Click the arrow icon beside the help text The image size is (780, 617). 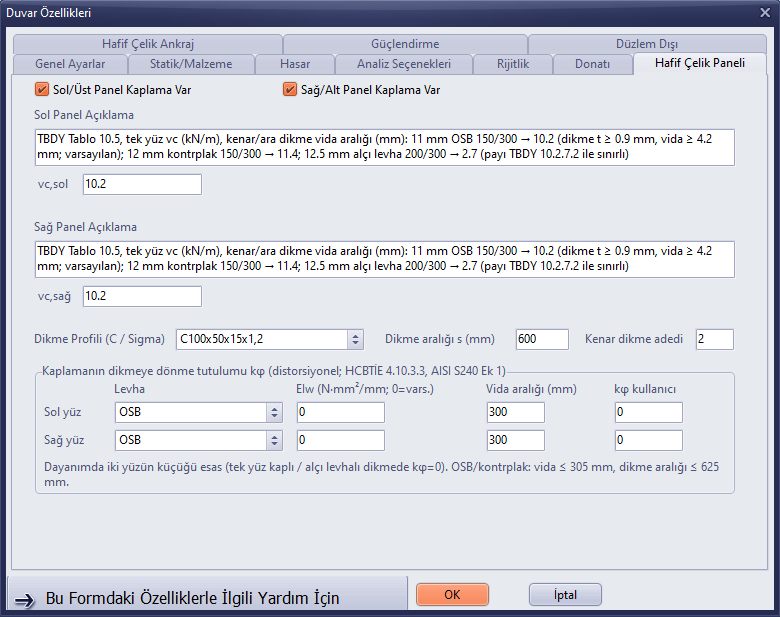(x=24, y=600)
